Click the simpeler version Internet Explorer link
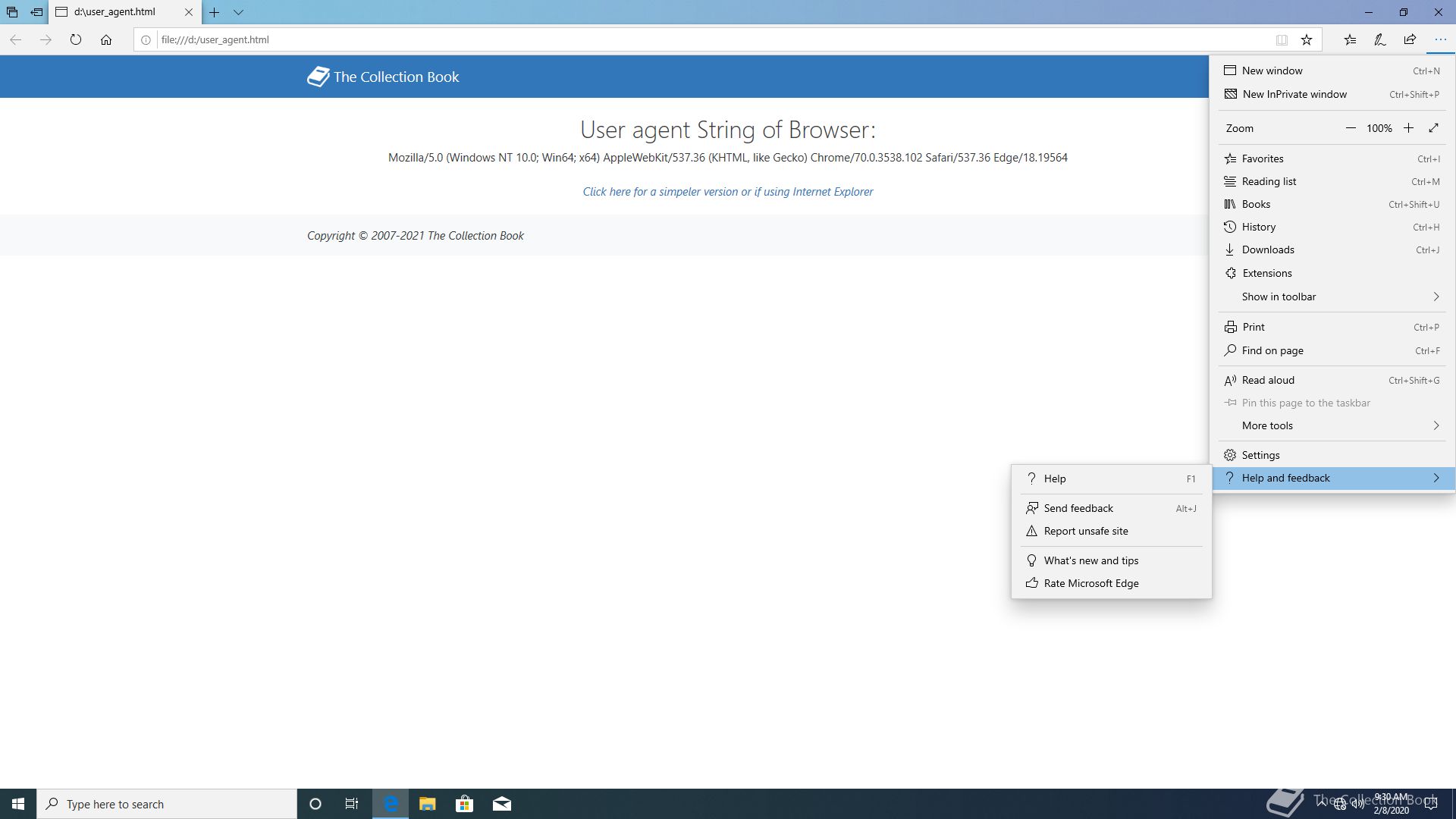 (x=727, y=192)
